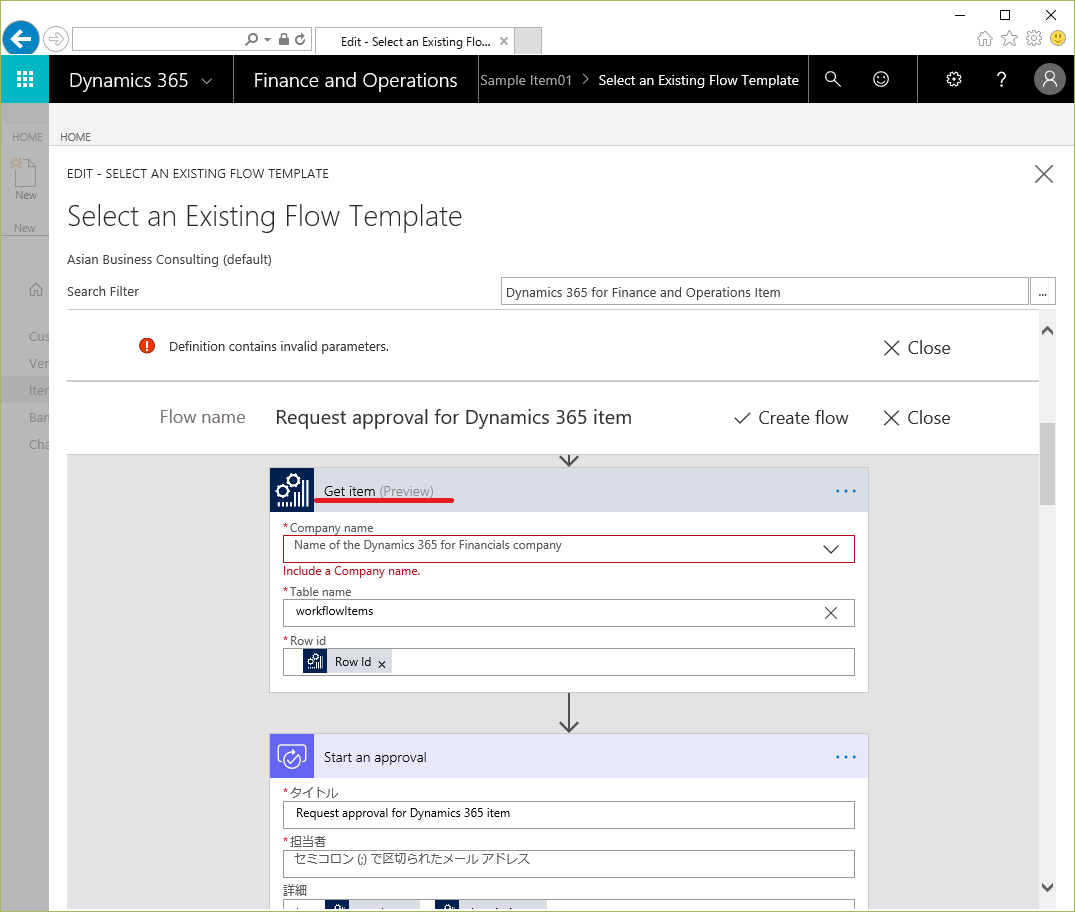Close the flow editor next to Create flow
The height and width of the screenshot is (912, 1075).
pos(917,418)
